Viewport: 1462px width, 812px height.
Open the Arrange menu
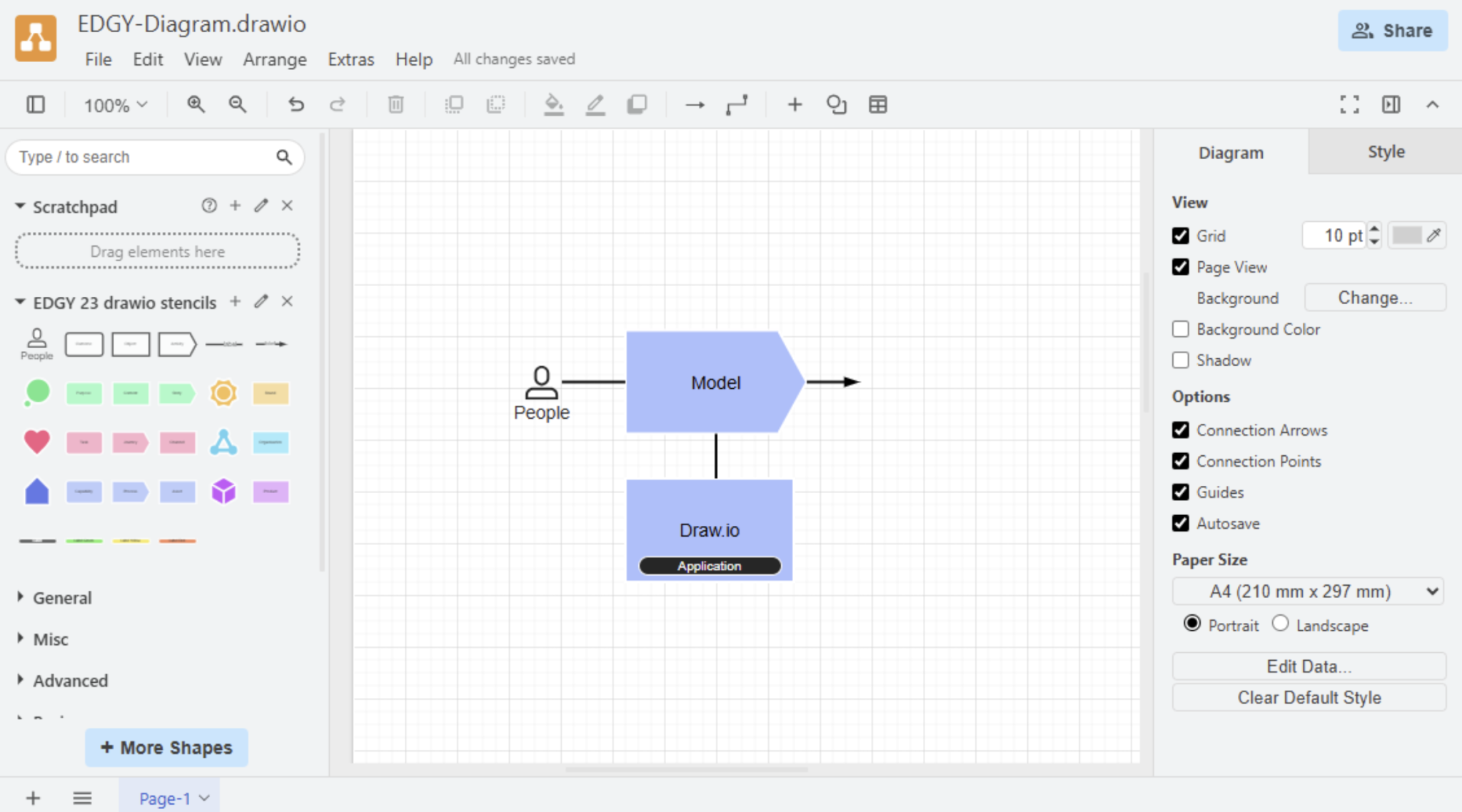point(275,59)
